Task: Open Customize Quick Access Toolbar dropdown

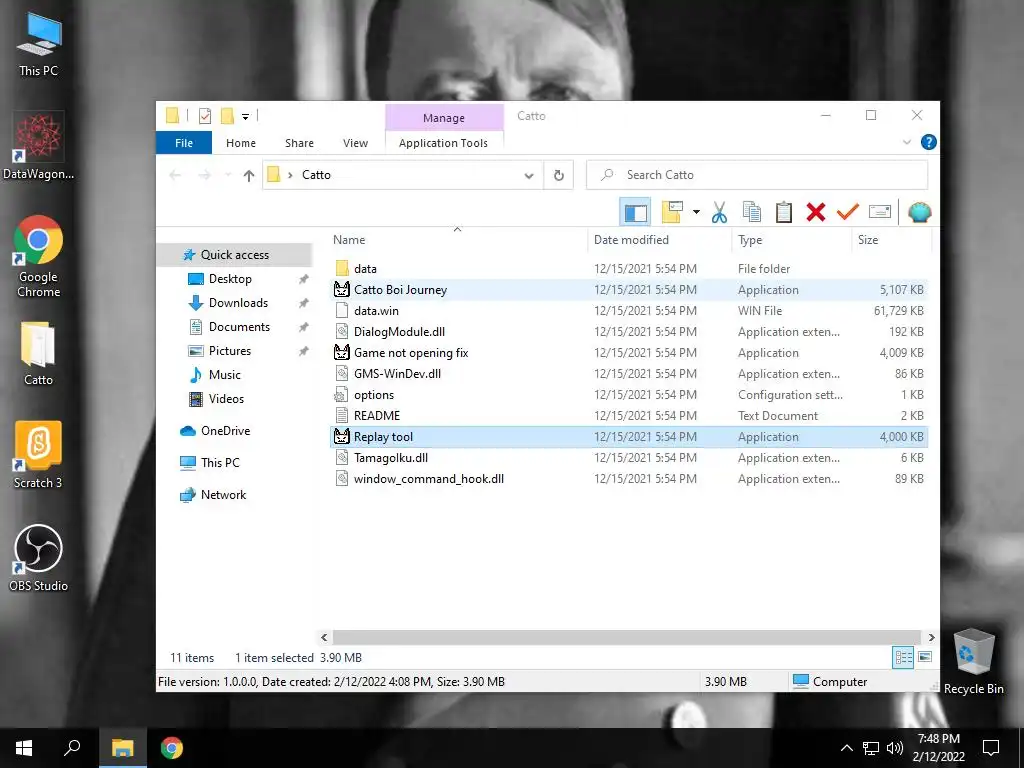Action: click(246, 116)
